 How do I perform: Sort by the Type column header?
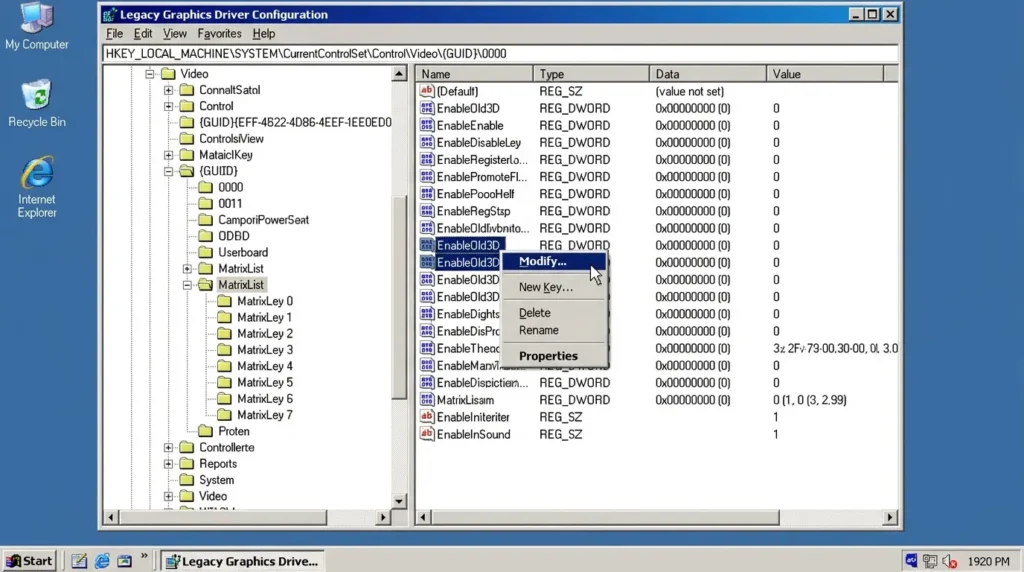pyautogui.click(x=591, y=74)
